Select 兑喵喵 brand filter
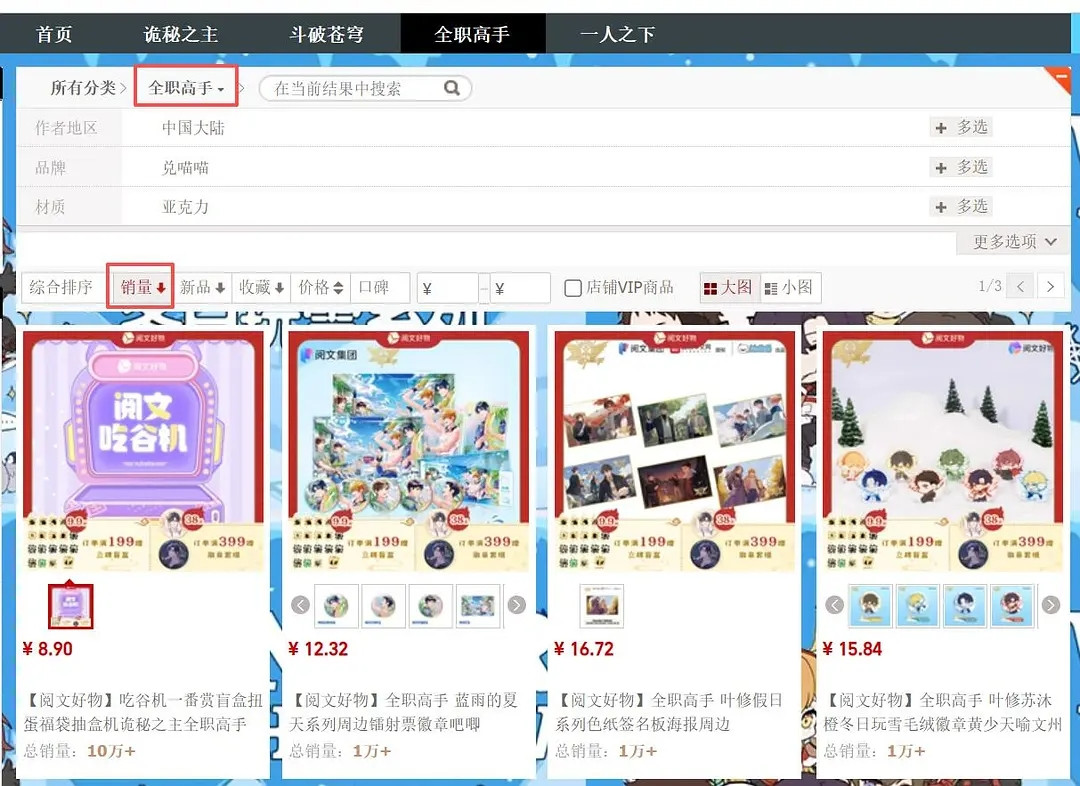 [x=185, y=167]
